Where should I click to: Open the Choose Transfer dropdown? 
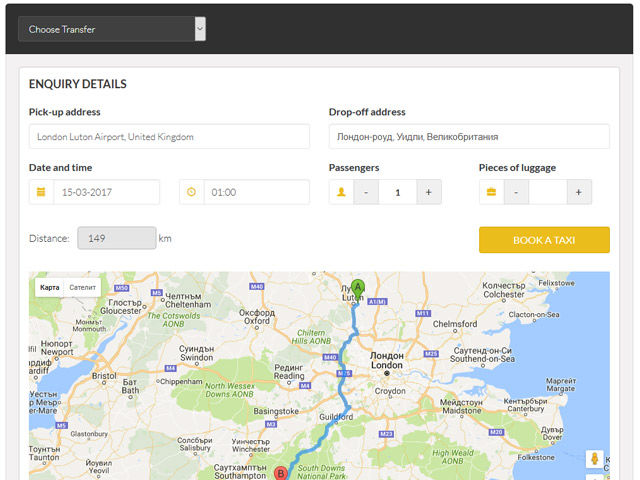111,29
